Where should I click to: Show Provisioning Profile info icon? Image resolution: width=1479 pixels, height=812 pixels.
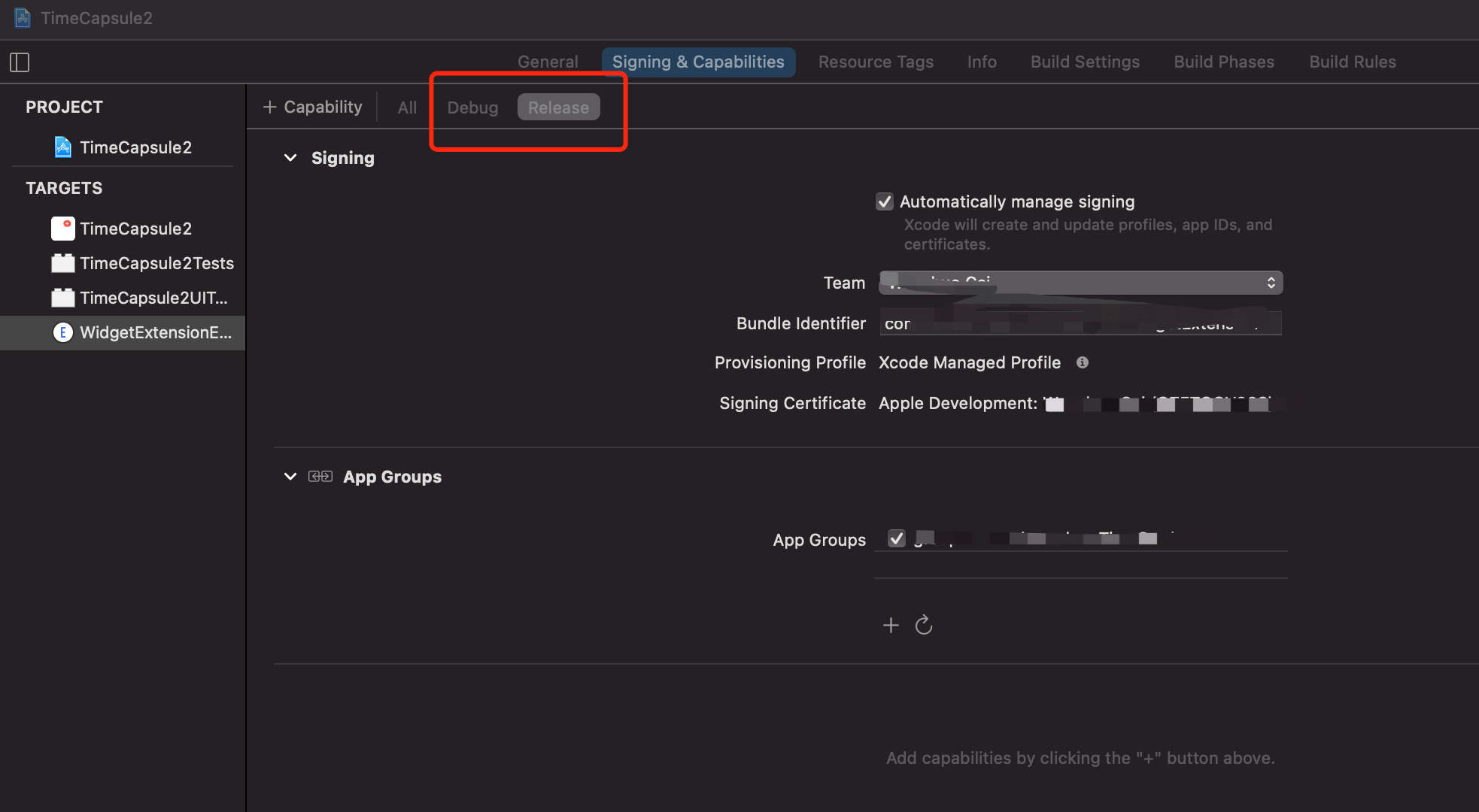coord(1083,362)
